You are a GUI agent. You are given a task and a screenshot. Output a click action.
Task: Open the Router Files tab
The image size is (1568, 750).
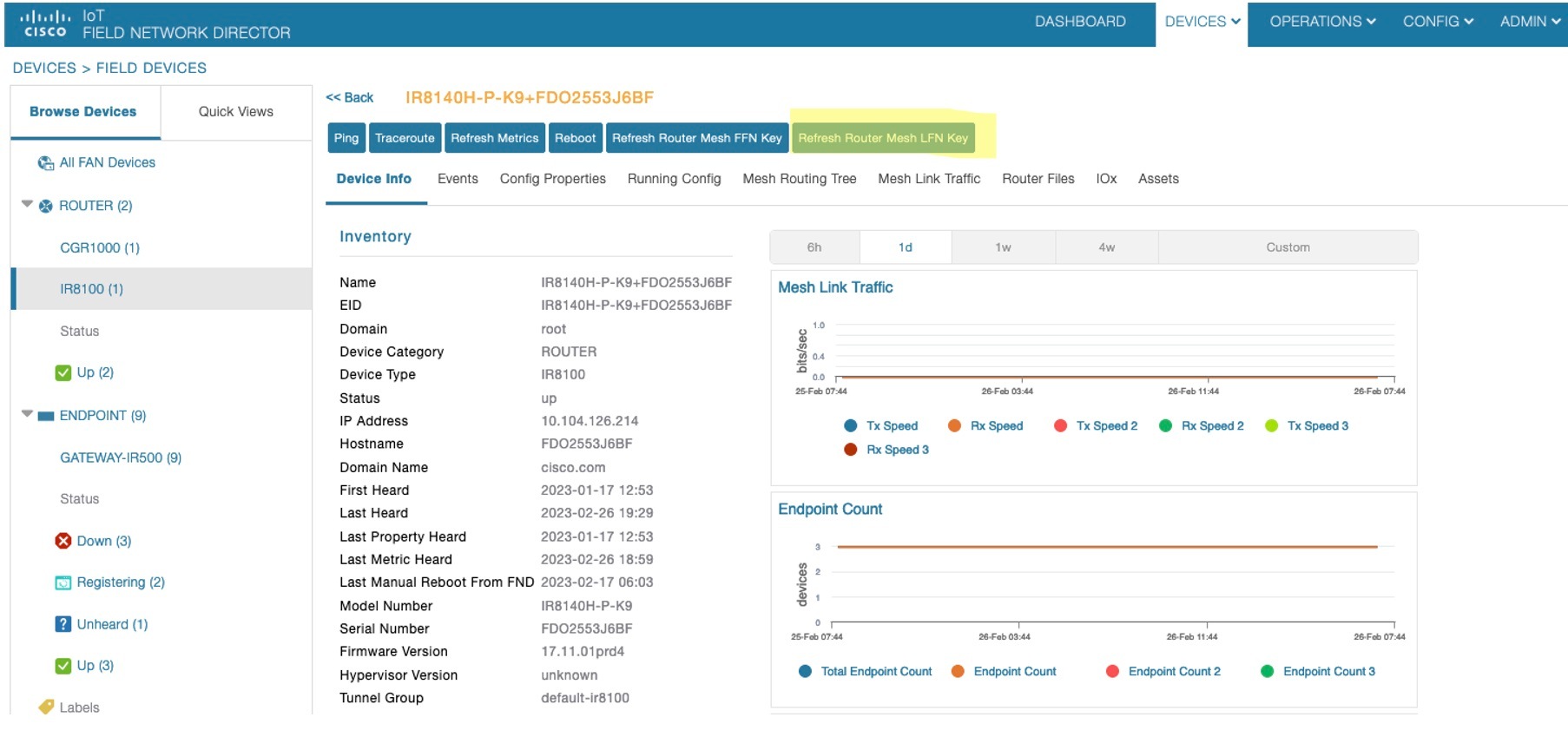click(1038, 180)
